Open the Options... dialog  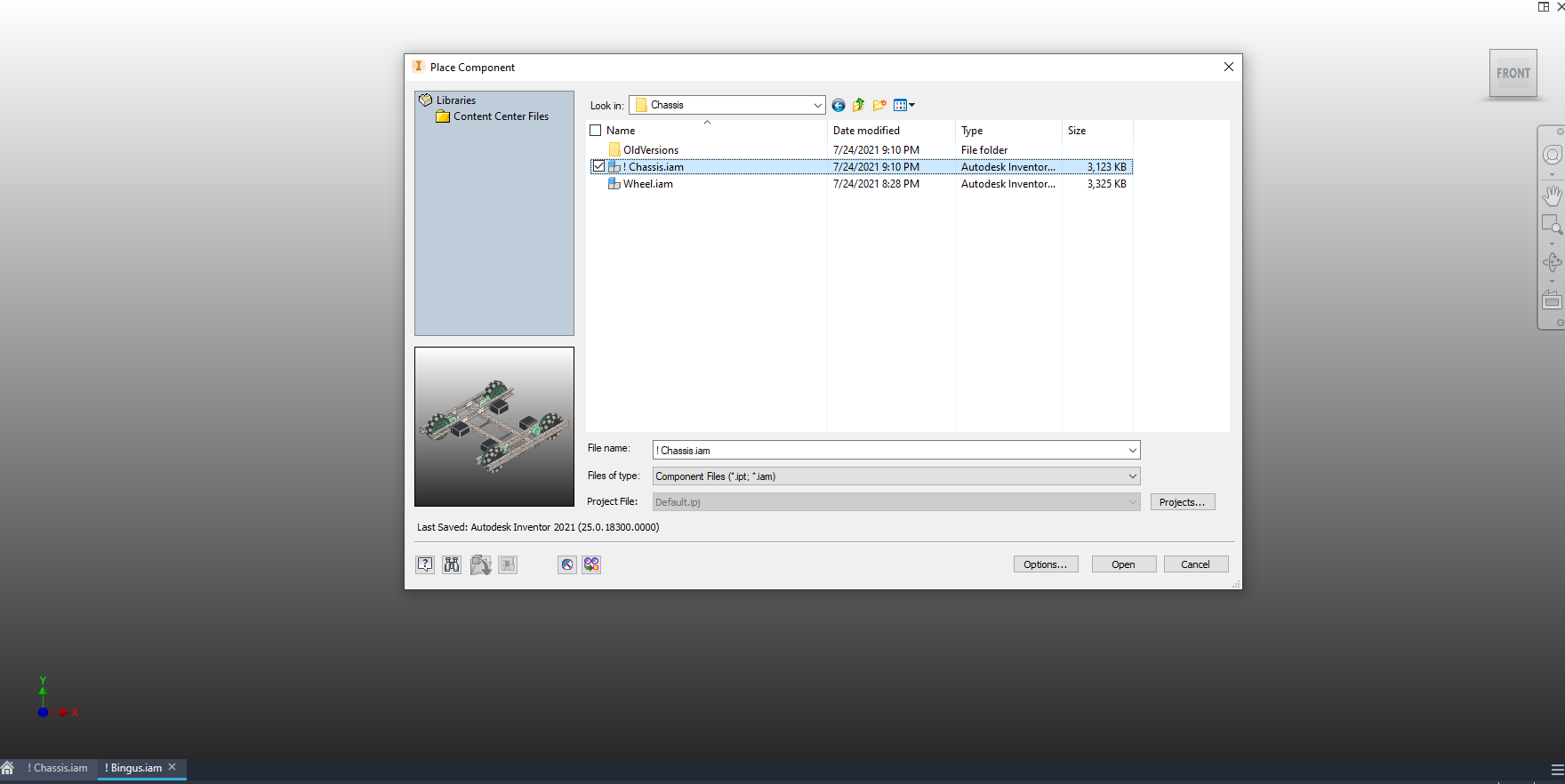coord(1045,564)
